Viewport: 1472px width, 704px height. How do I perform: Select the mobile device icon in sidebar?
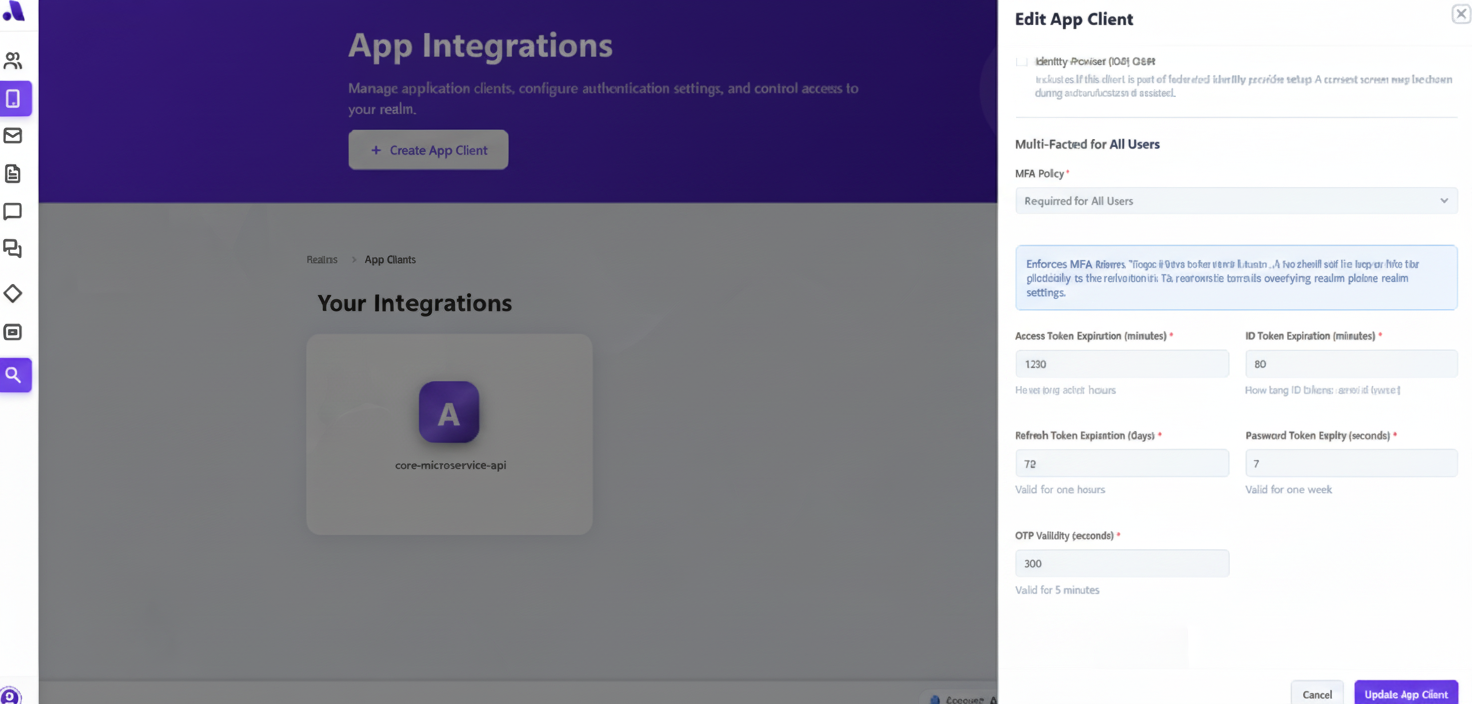(14, 98)
